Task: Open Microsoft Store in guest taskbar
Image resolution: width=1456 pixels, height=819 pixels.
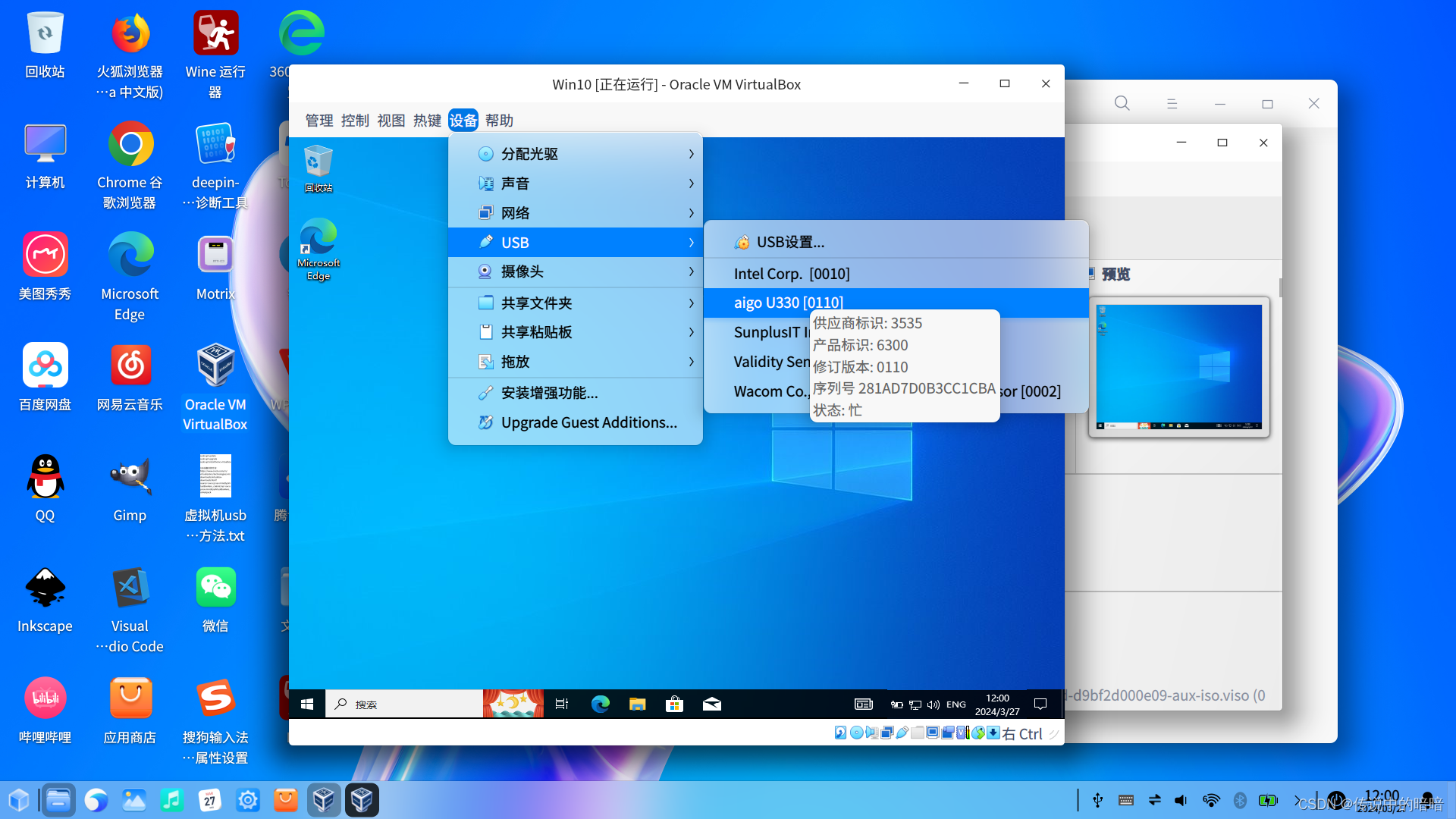Action: tap(674, 704)
